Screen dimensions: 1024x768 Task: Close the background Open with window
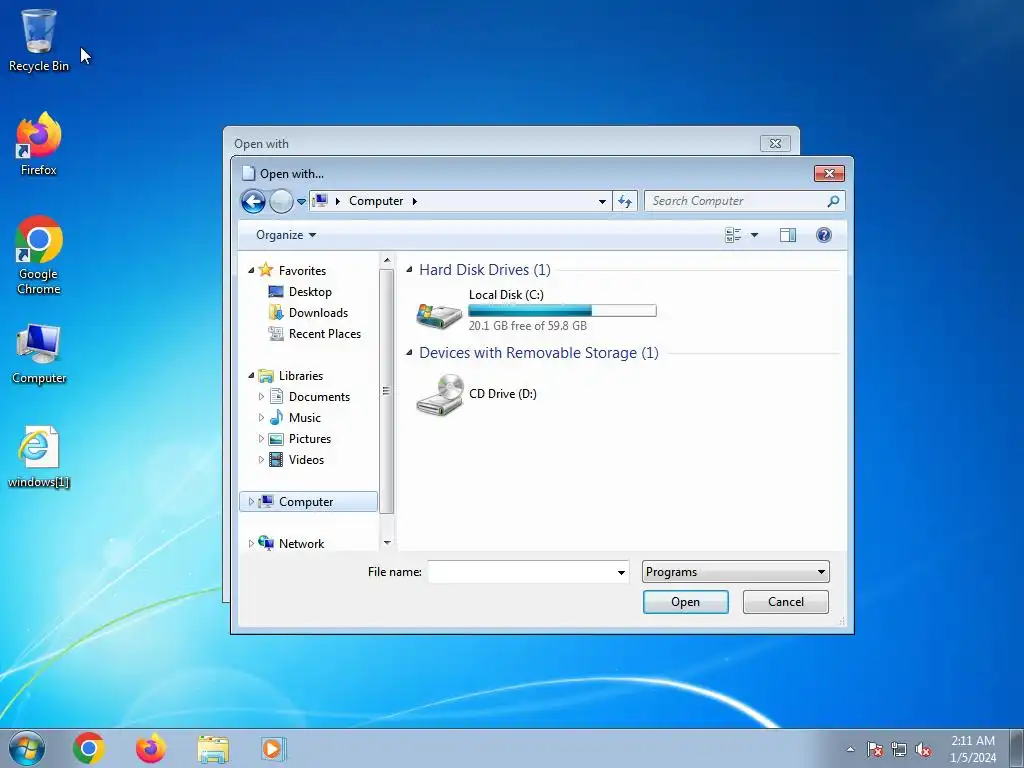(x=775, y=143)
